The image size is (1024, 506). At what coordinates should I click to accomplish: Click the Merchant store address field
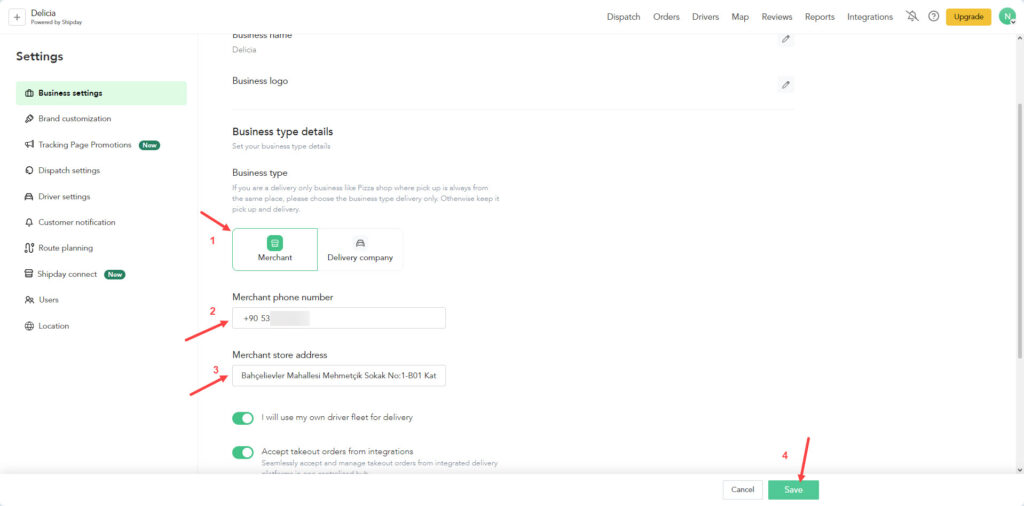[339, 376]
